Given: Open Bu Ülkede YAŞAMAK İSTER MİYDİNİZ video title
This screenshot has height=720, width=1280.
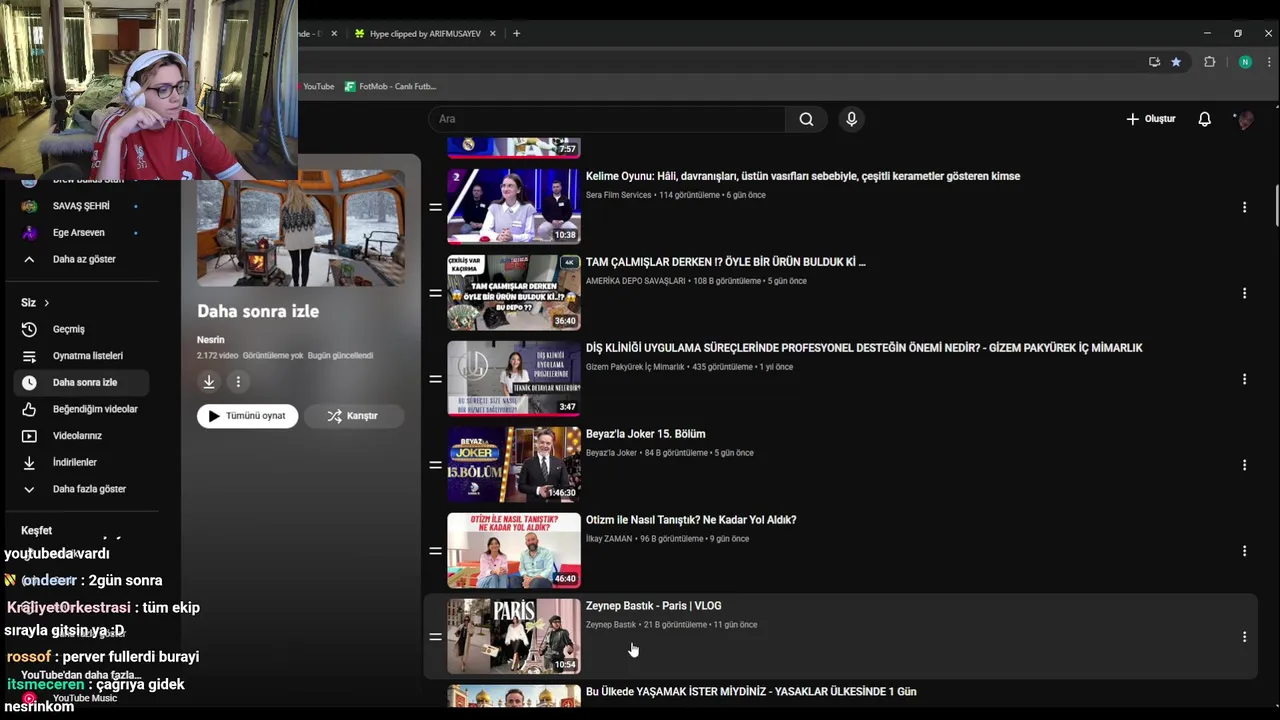Looking at the screenshot, I should (751, 692).
